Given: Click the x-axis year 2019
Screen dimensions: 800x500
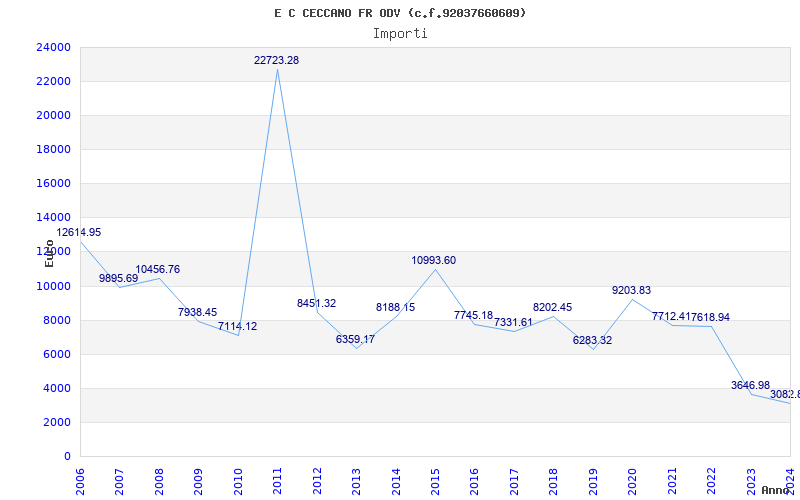Looking at the screenshot, I should click(593, 481).
